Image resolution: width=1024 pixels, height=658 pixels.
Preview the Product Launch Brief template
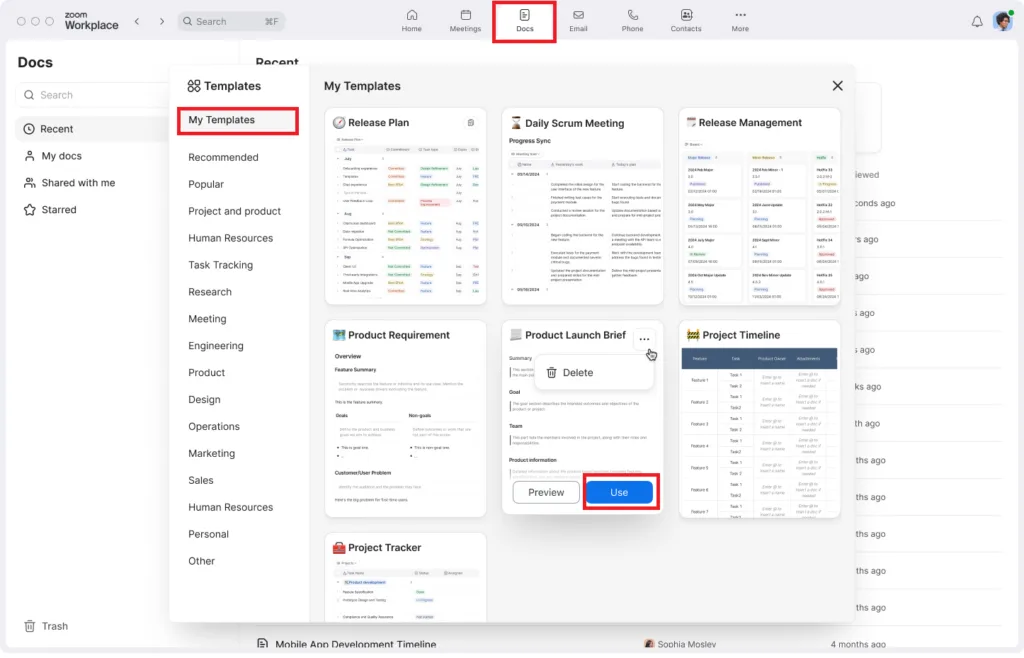coord(545,491)
